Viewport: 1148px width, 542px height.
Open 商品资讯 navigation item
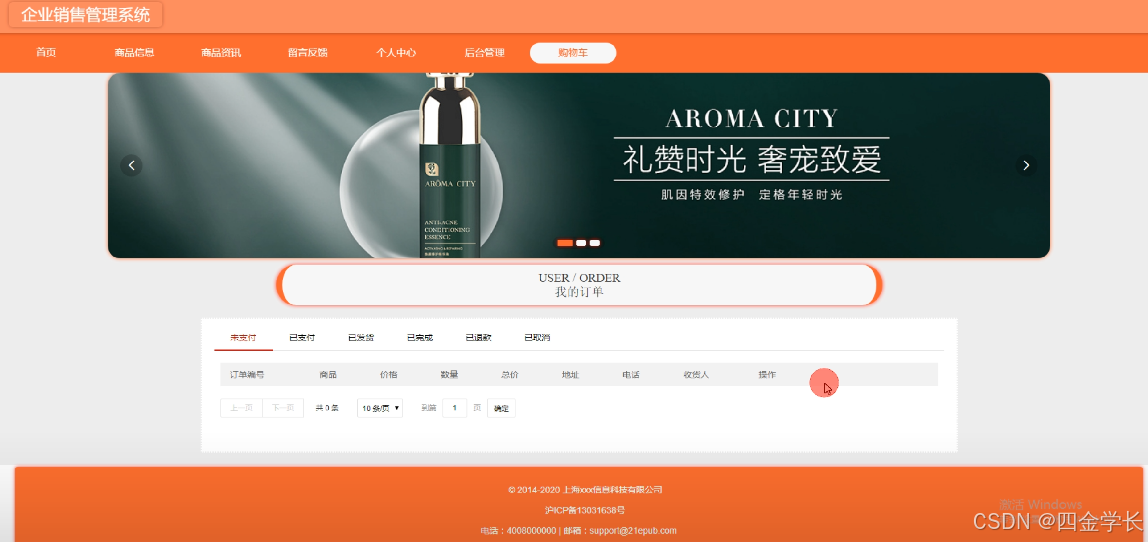(221, 53)
